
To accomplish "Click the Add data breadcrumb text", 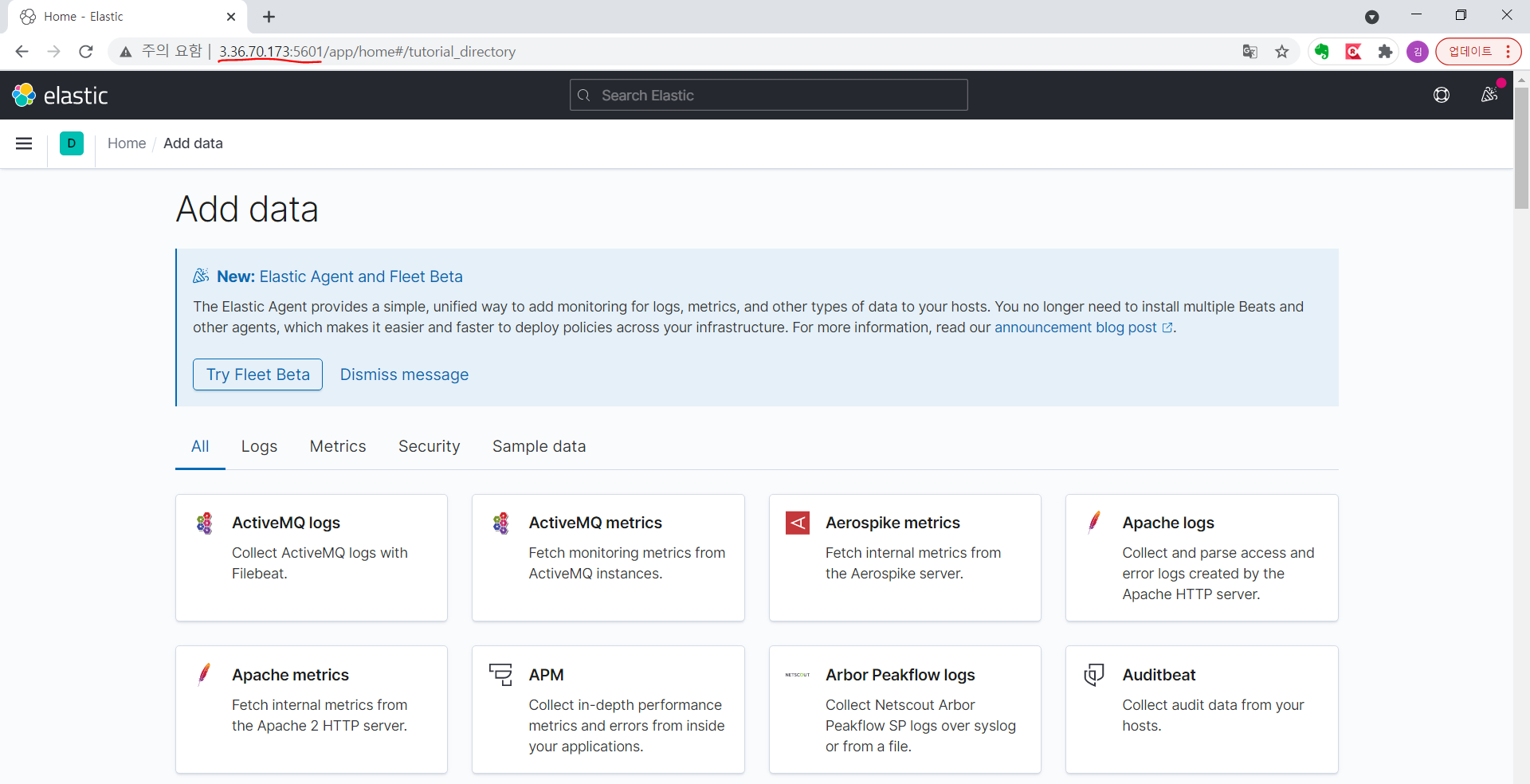I will 193,143.
